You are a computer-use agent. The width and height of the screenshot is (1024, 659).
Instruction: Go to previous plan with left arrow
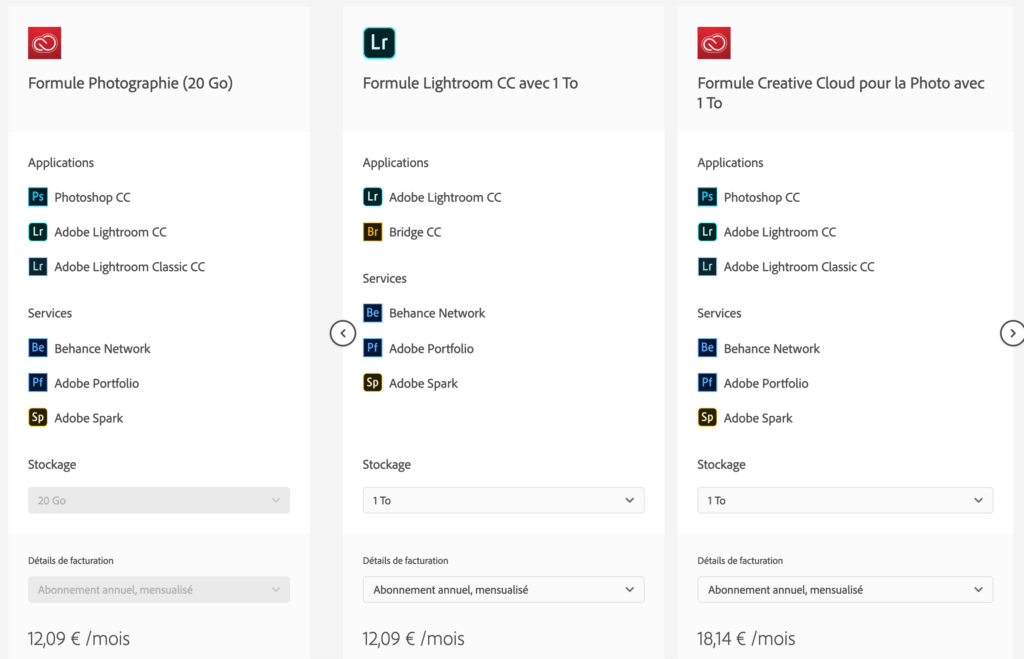coord(343,333)
